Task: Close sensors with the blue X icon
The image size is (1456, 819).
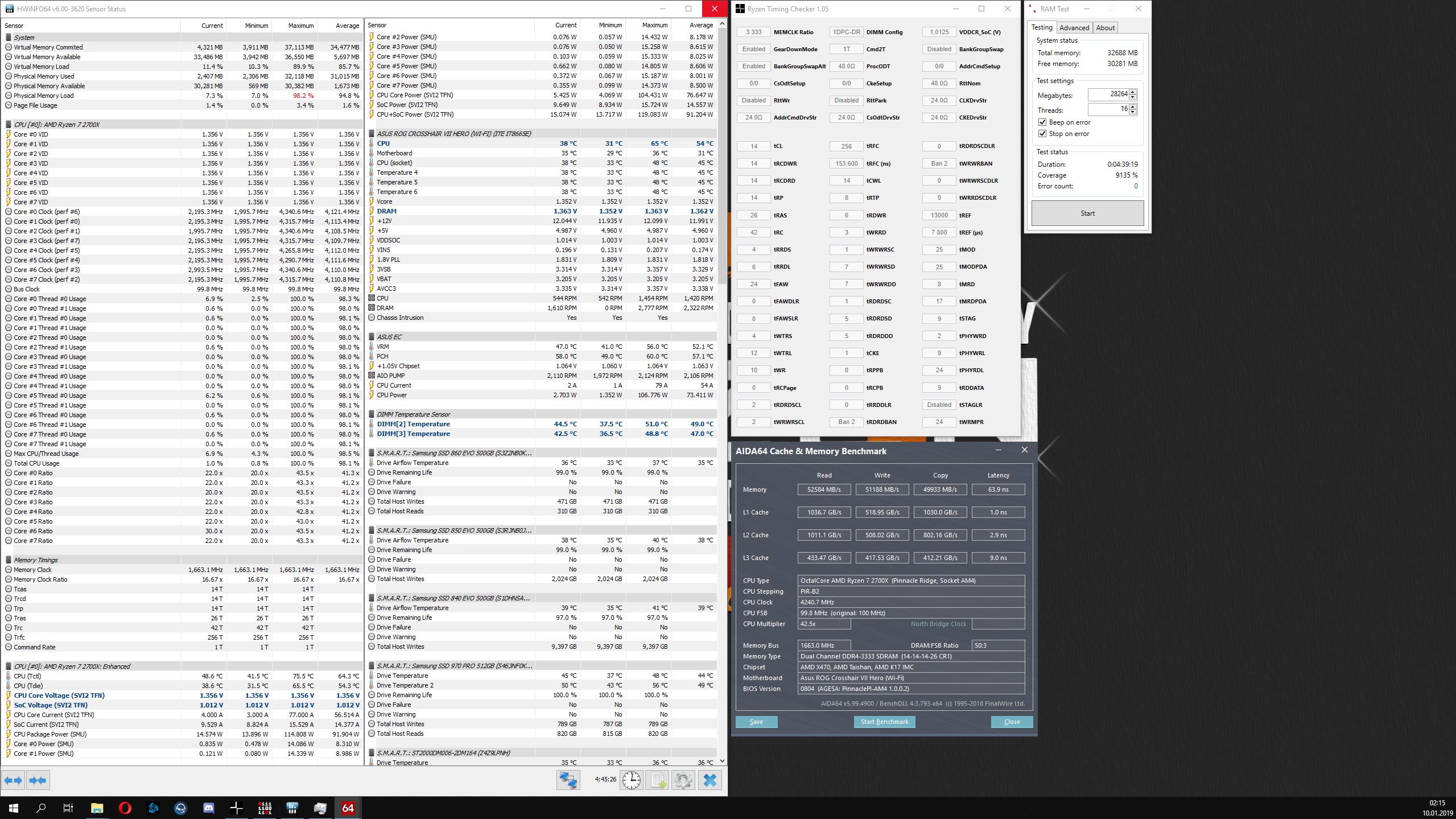Action: click(x=710, y=780)
